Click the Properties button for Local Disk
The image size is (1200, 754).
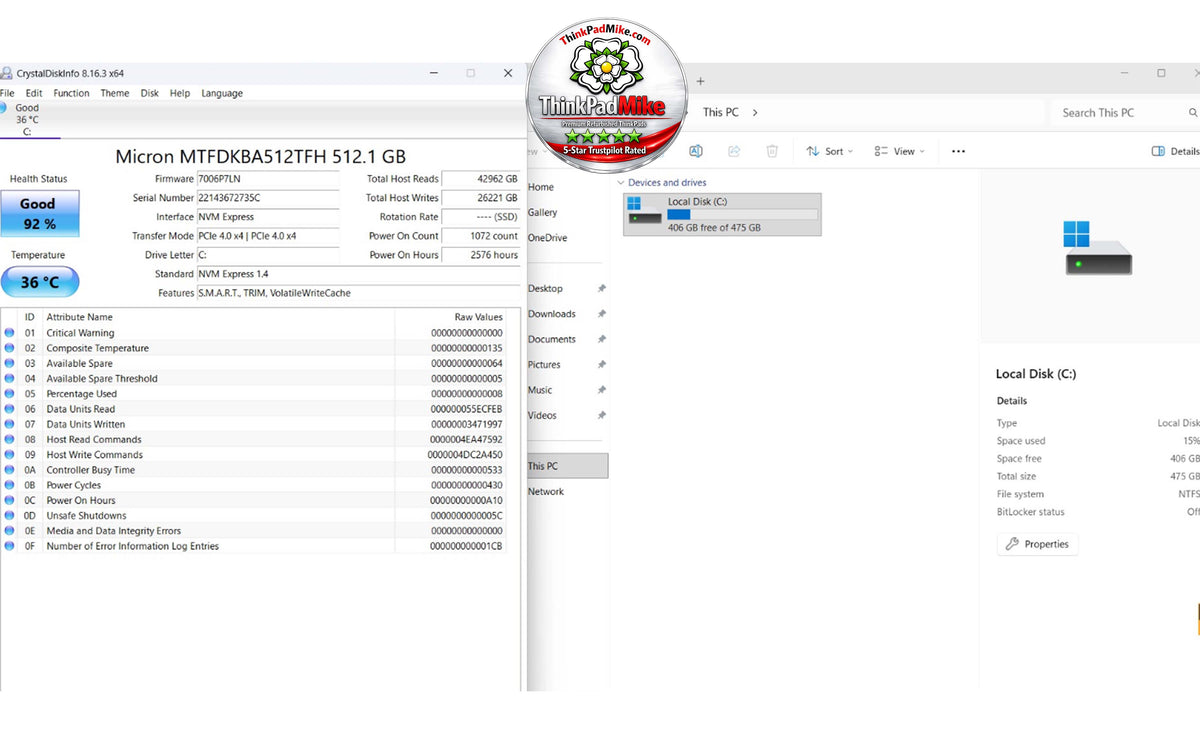click(x=1037, y=544)
